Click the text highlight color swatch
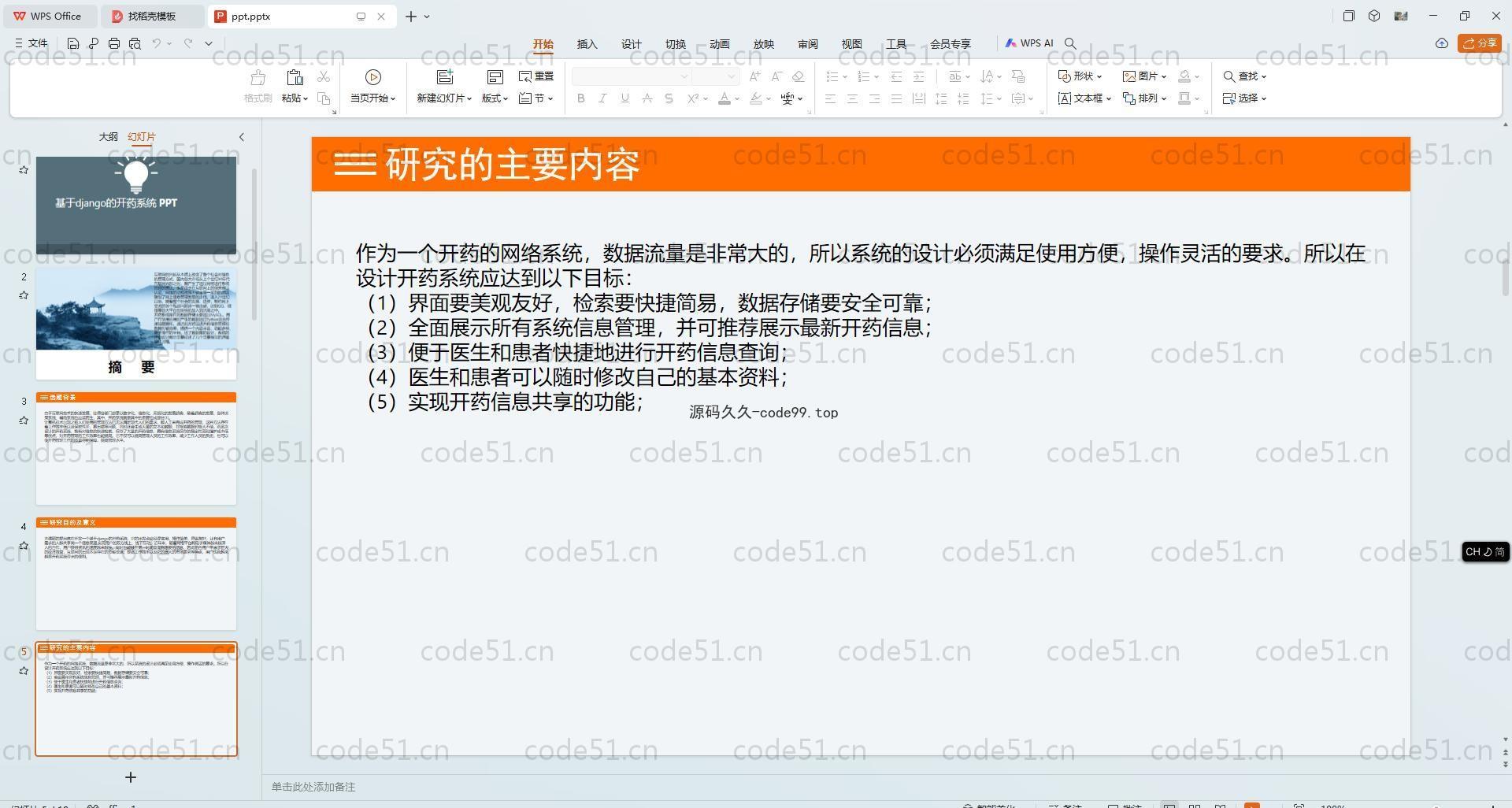Screen dimensions: 1512x808 [755, 98]
